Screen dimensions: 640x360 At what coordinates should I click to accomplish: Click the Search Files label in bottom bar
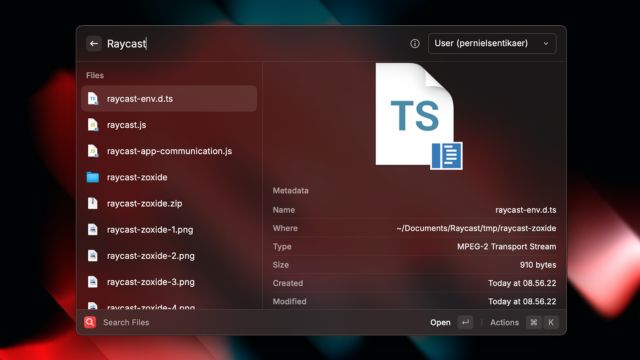pyautogui.click(x=126, y=322)
